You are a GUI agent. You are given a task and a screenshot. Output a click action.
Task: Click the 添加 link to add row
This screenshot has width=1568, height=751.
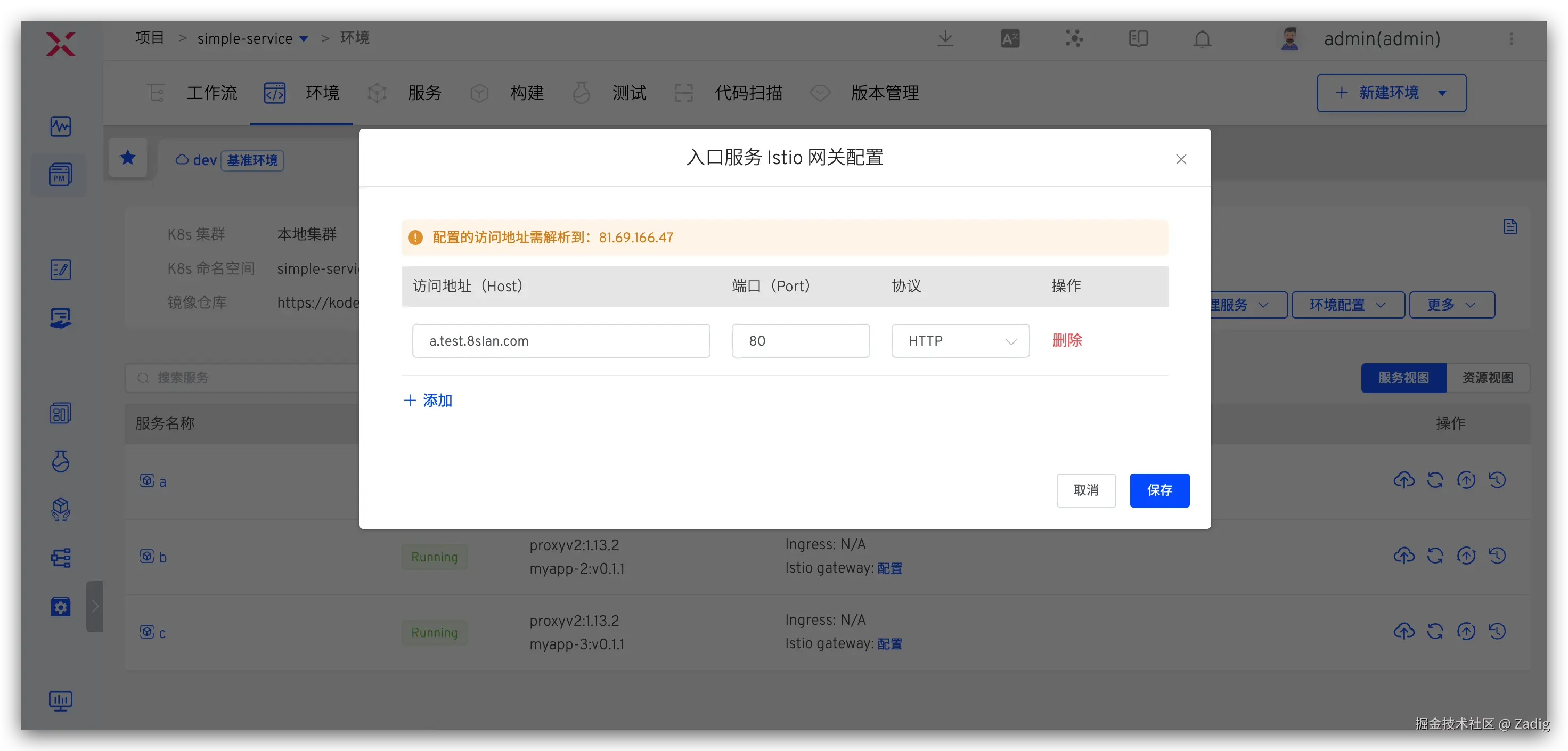coord(428,401)
